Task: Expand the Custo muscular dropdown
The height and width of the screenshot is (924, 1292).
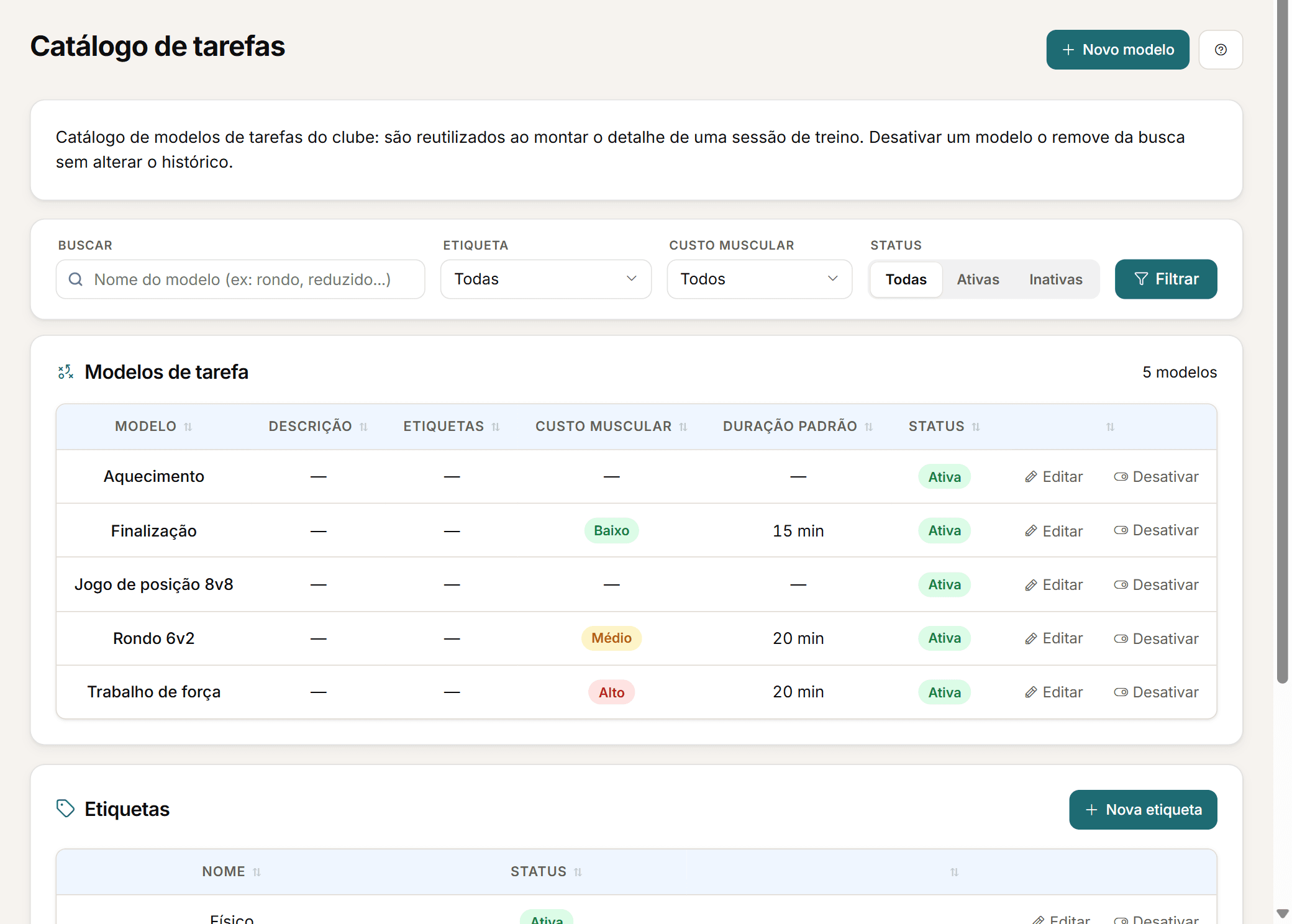Action: click(x=759, y=279)
